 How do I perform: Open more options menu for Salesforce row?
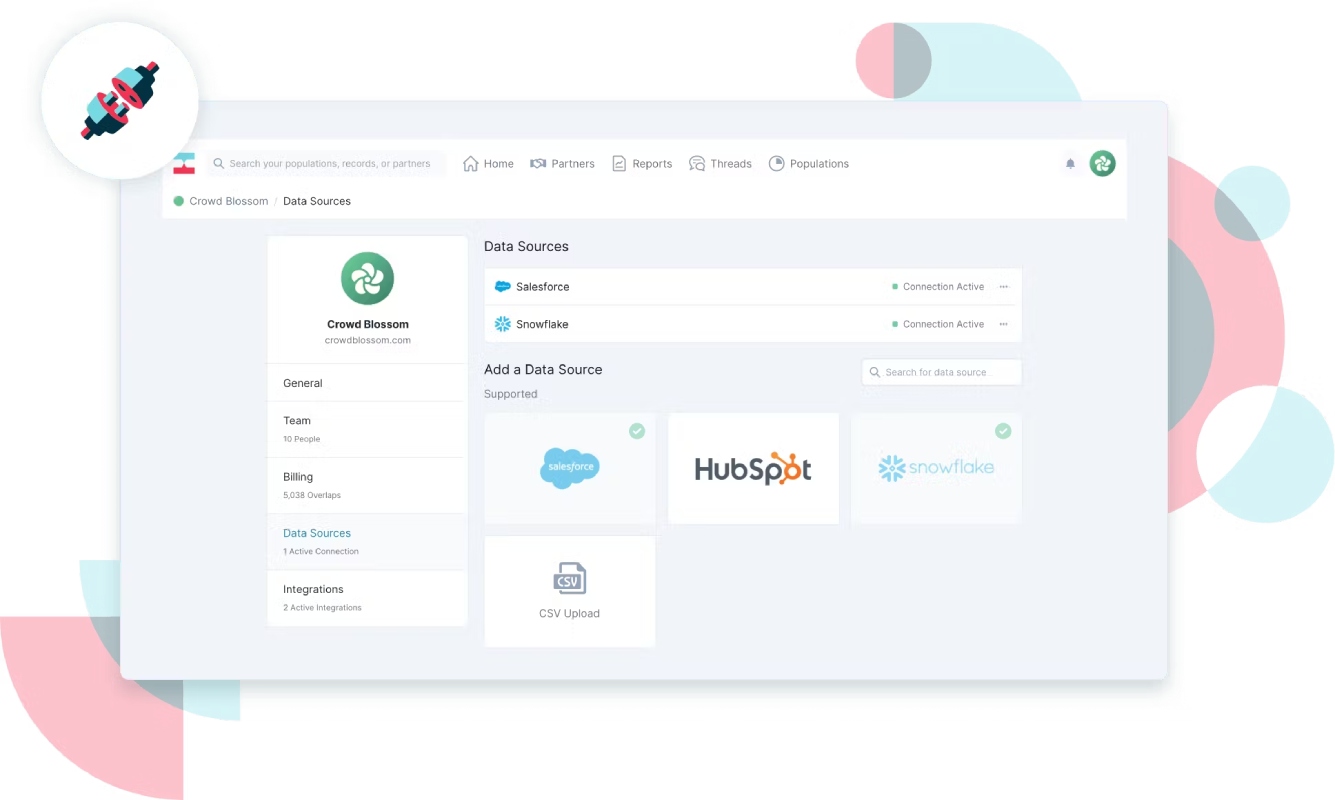click(1004, 287)
